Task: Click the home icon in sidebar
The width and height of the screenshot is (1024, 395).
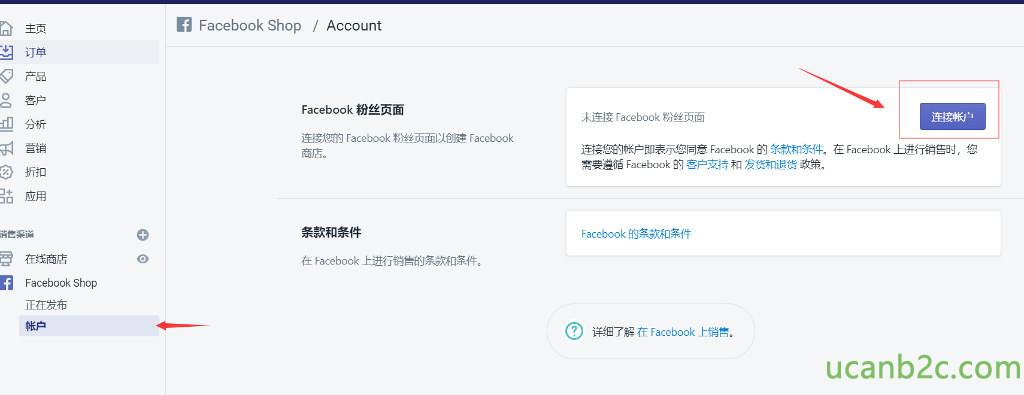Action: (6, 28)
